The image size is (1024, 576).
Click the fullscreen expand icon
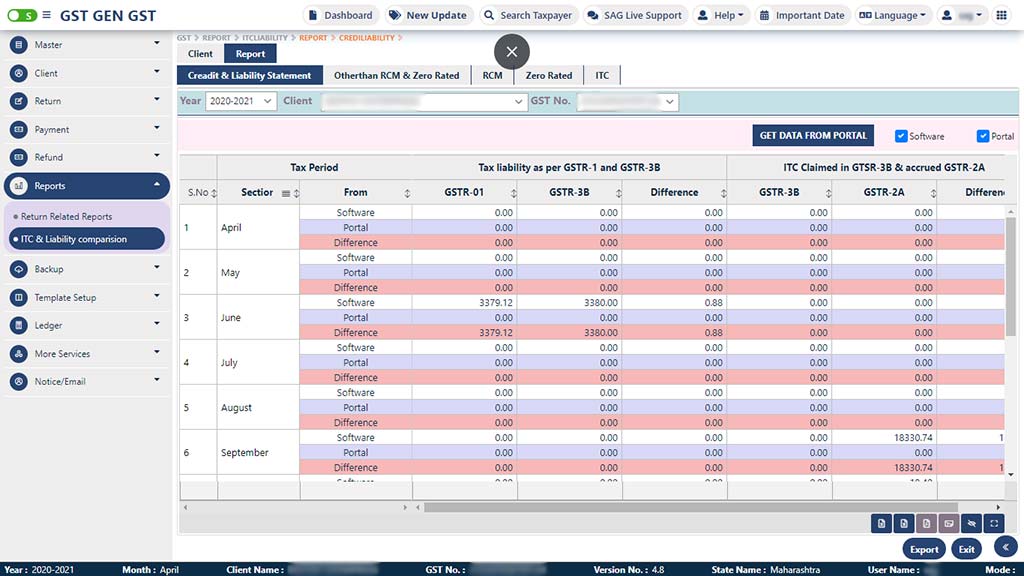994,523
